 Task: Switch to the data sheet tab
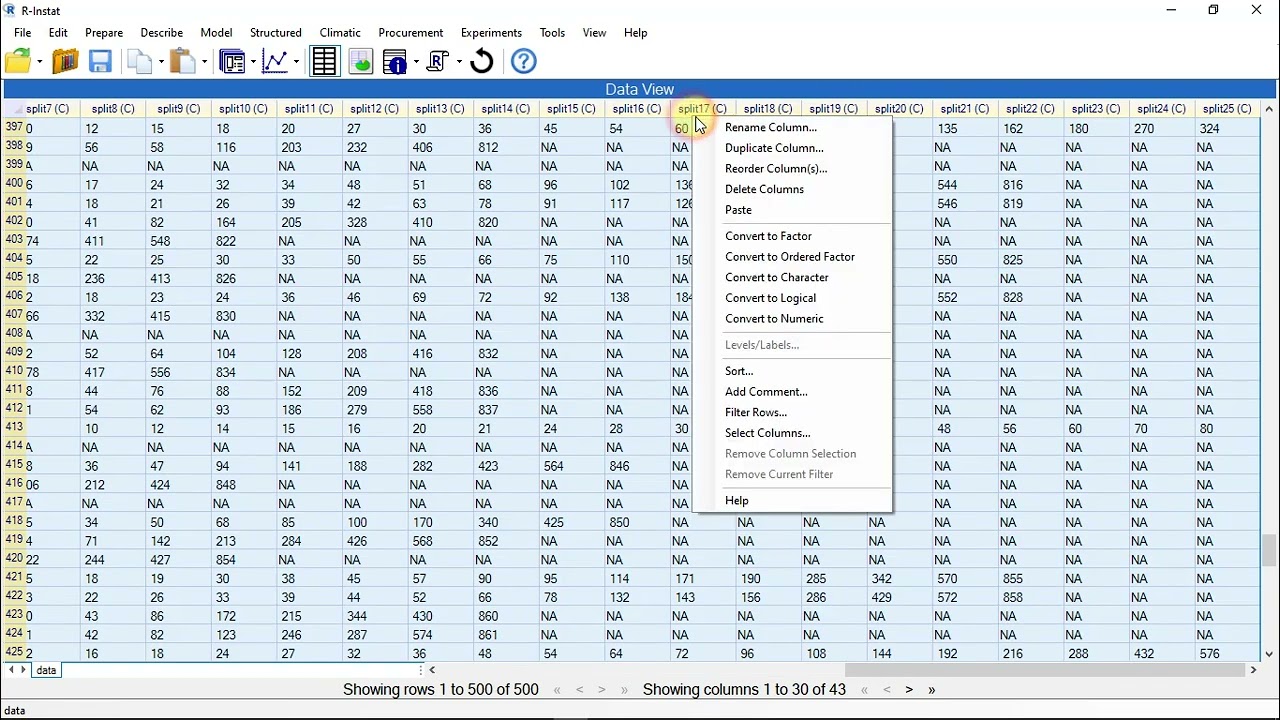pos(46,671)
